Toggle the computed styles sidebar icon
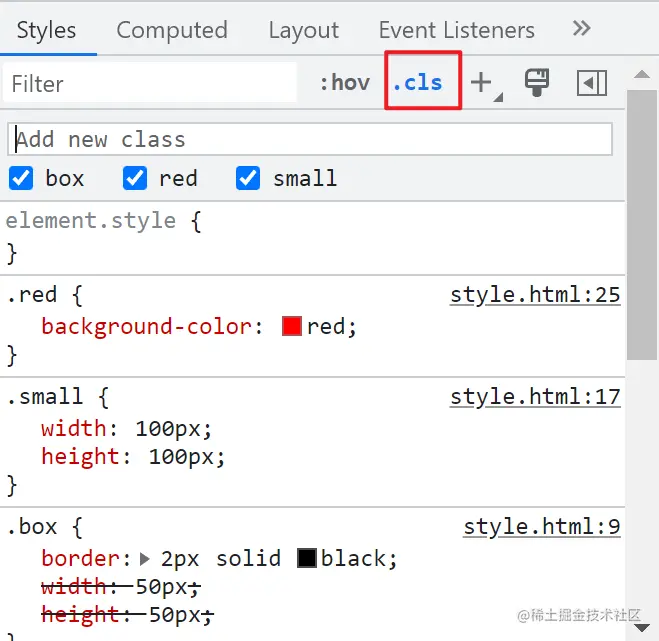This screenshot has height=641, width=659. (591, 83)
